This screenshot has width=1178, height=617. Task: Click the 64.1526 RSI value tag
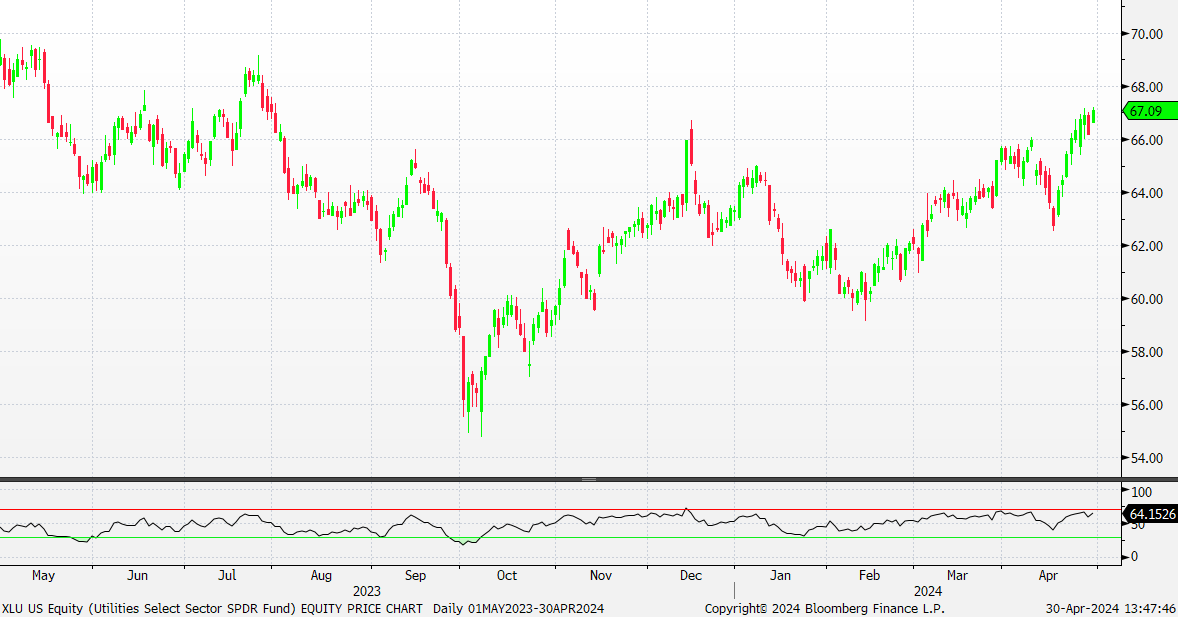1150,514
